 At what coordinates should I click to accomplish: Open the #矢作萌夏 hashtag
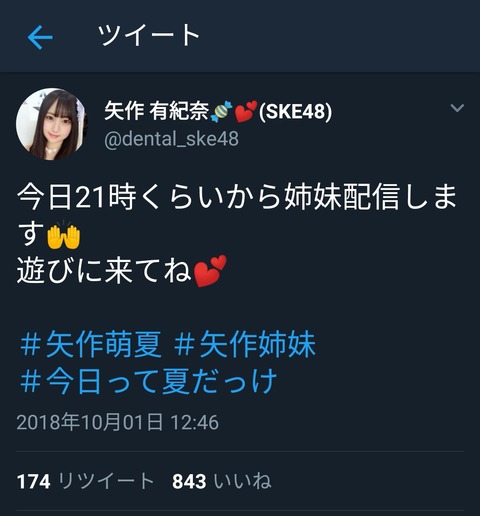click(x=91, y=344)
